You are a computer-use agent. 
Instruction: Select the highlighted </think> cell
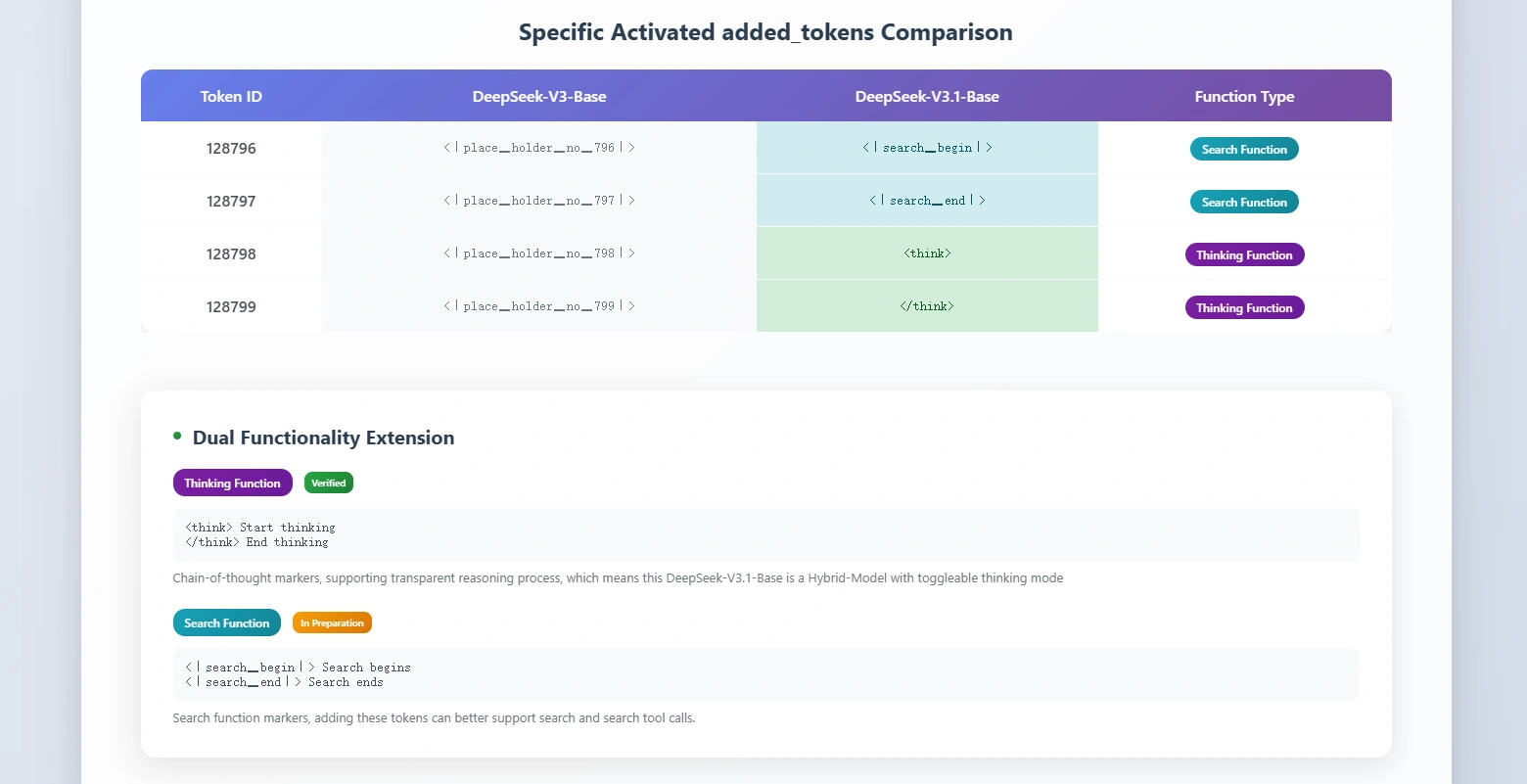pyautogui.click(x=927, y=305)
